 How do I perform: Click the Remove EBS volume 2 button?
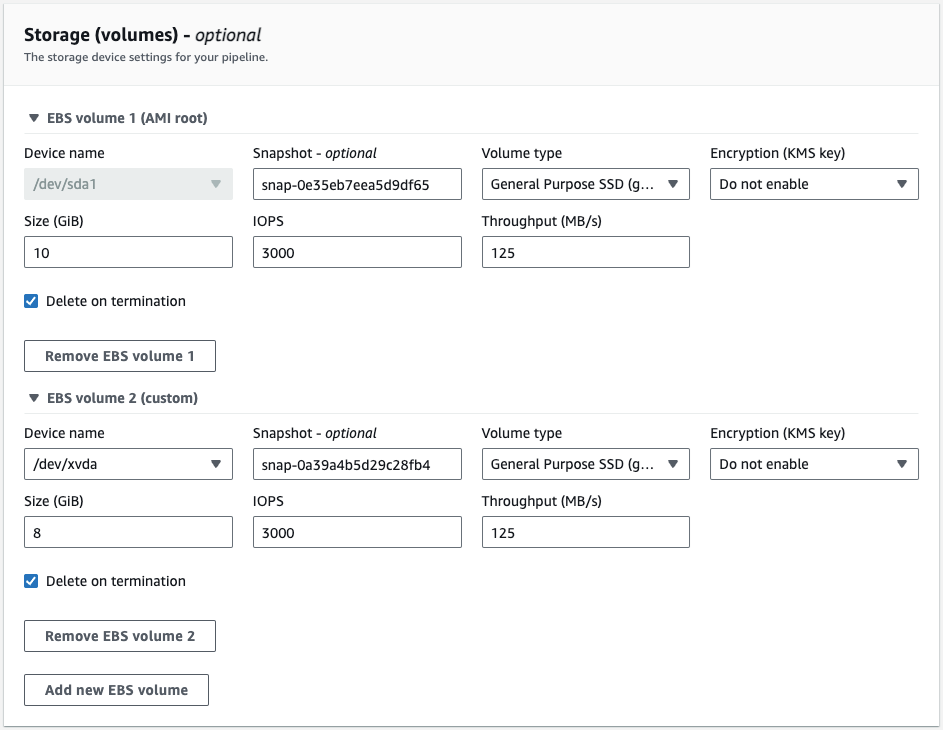click(x=119, y=635)
